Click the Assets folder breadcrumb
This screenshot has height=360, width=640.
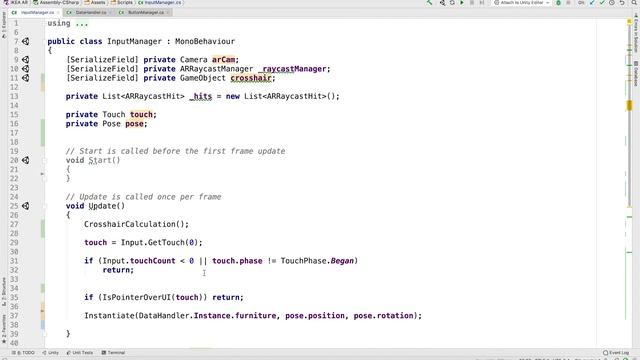(x=95, y=2)
